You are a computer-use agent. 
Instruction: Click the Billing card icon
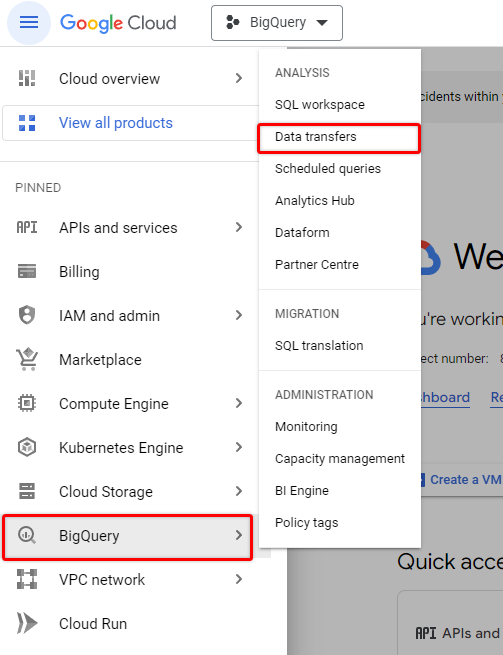click(x=27, y=272)
